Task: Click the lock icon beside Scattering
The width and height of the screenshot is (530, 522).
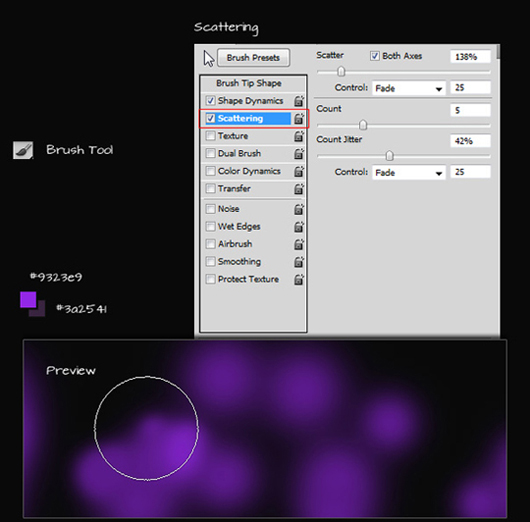Action: (x=299, y=118)
